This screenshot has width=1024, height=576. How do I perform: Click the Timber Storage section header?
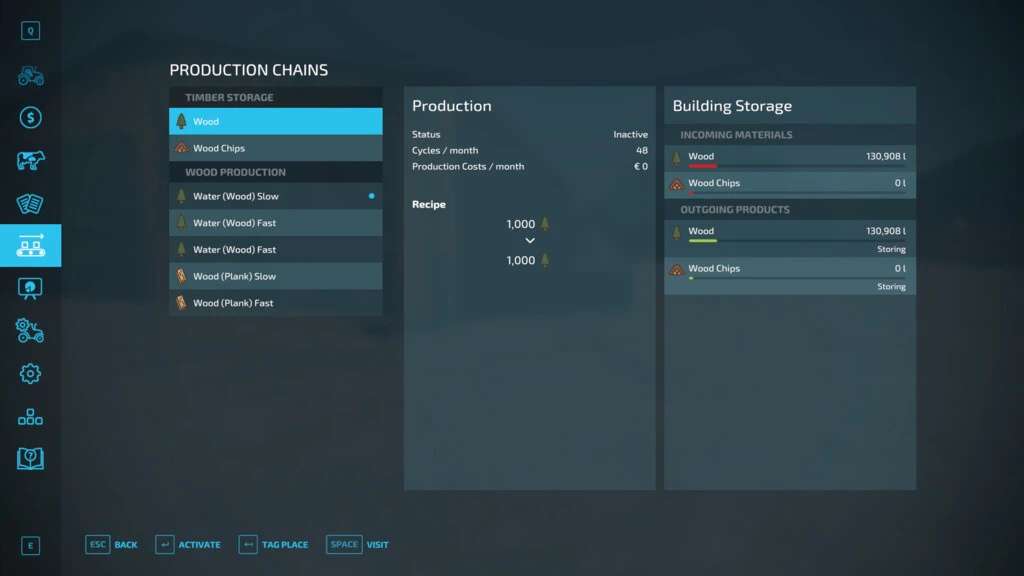click(229, 98)
